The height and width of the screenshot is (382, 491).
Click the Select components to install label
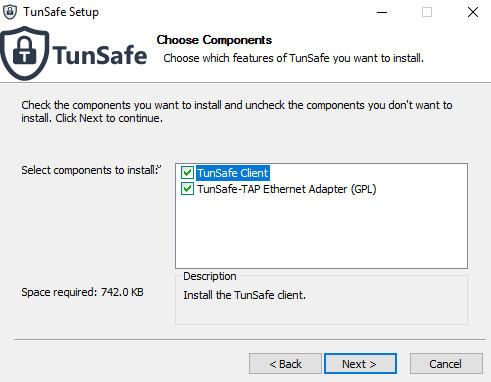tap(89, 170)
